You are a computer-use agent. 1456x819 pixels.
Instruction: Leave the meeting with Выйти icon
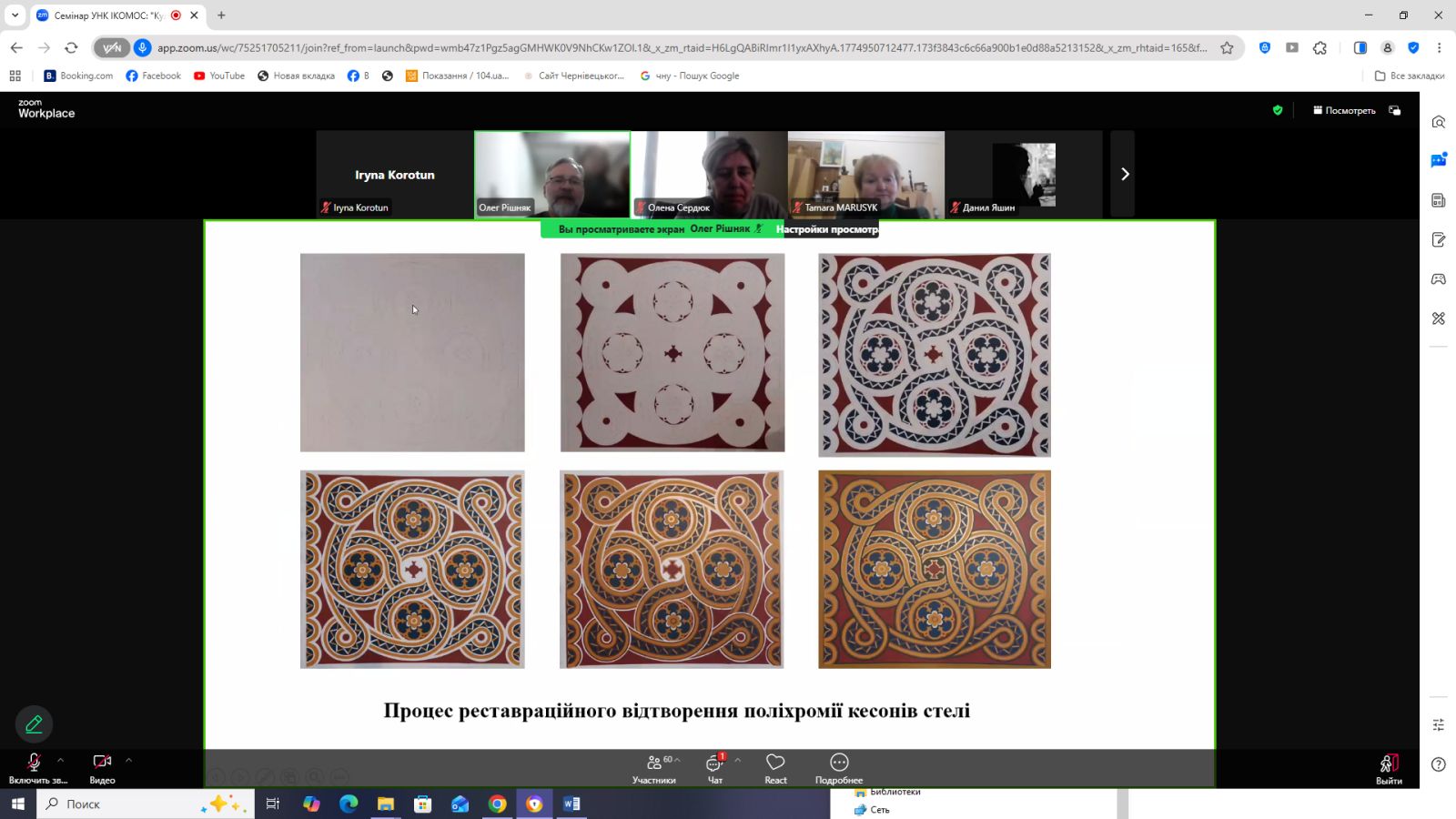[x=1389, y=769]
